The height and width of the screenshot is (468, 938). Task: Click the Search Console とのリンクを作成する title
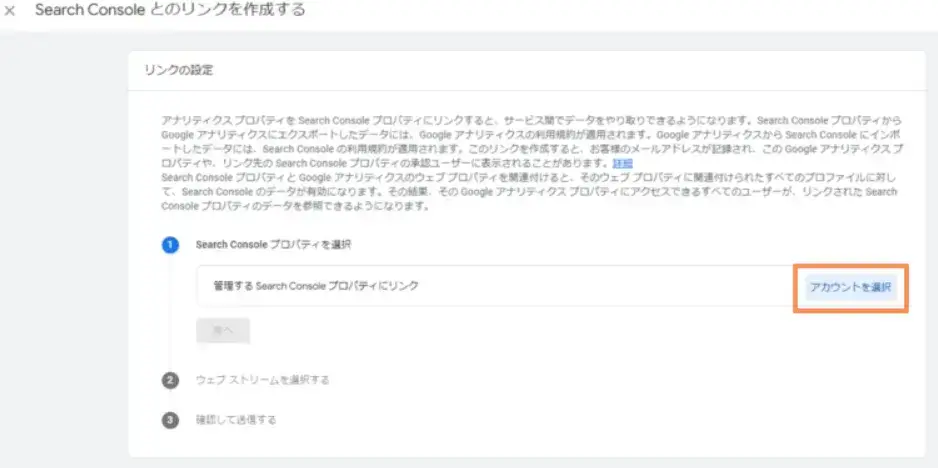(170, 10)
